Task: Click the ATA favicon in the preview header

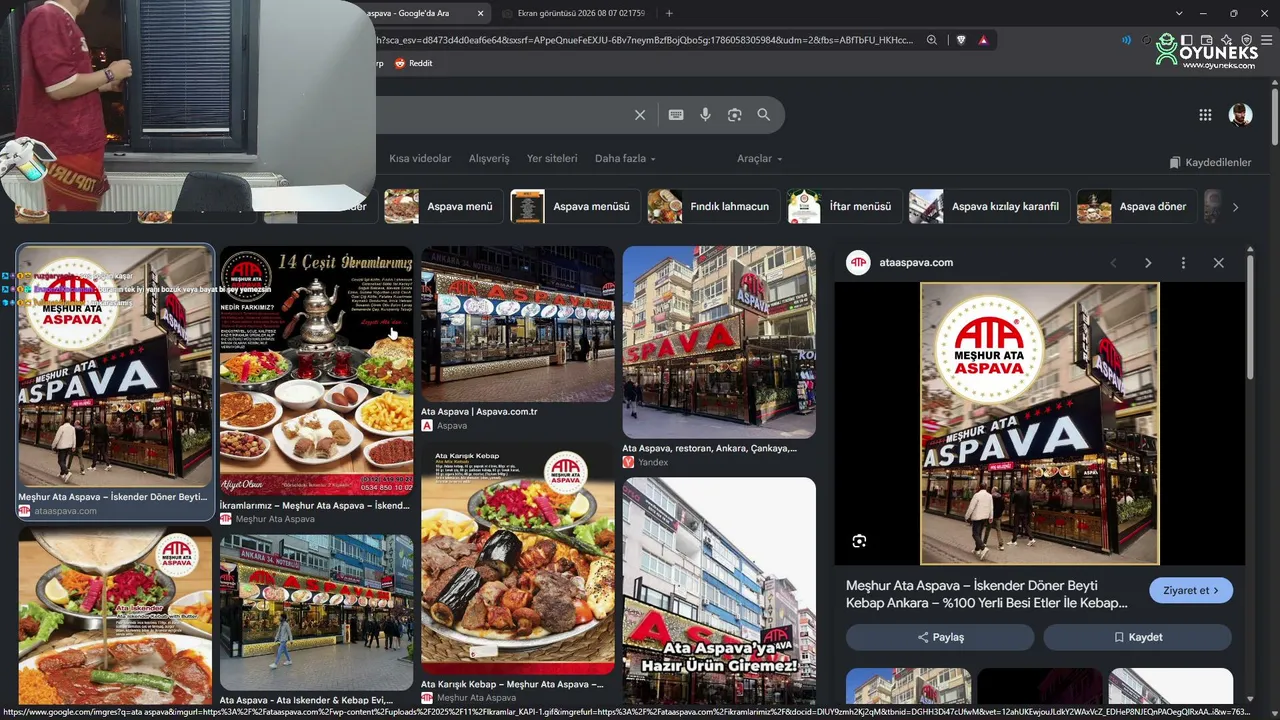Action: tap(858, 263)
